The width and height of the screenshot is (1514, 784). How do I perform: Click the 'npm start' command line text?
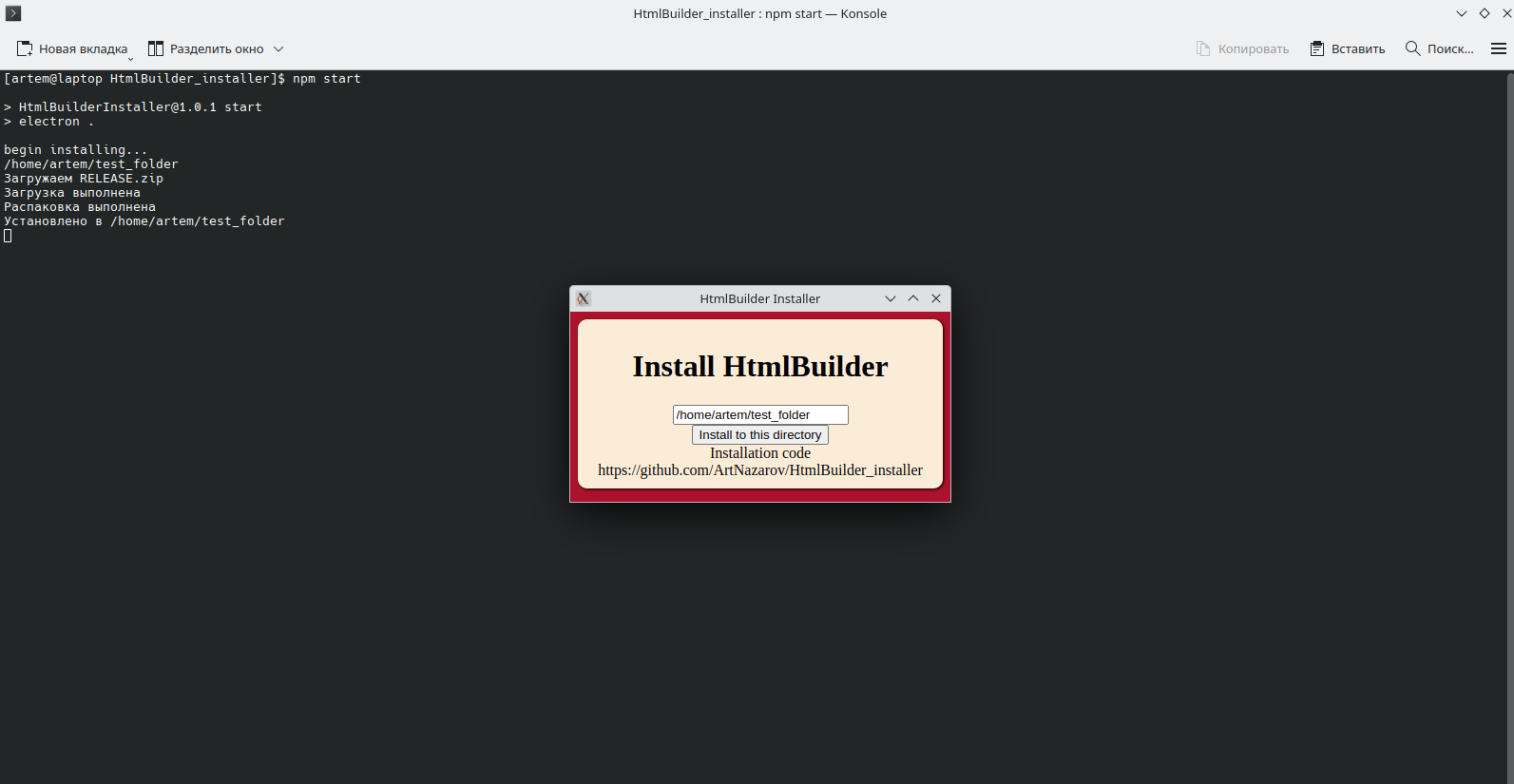(x=327, y=79)
